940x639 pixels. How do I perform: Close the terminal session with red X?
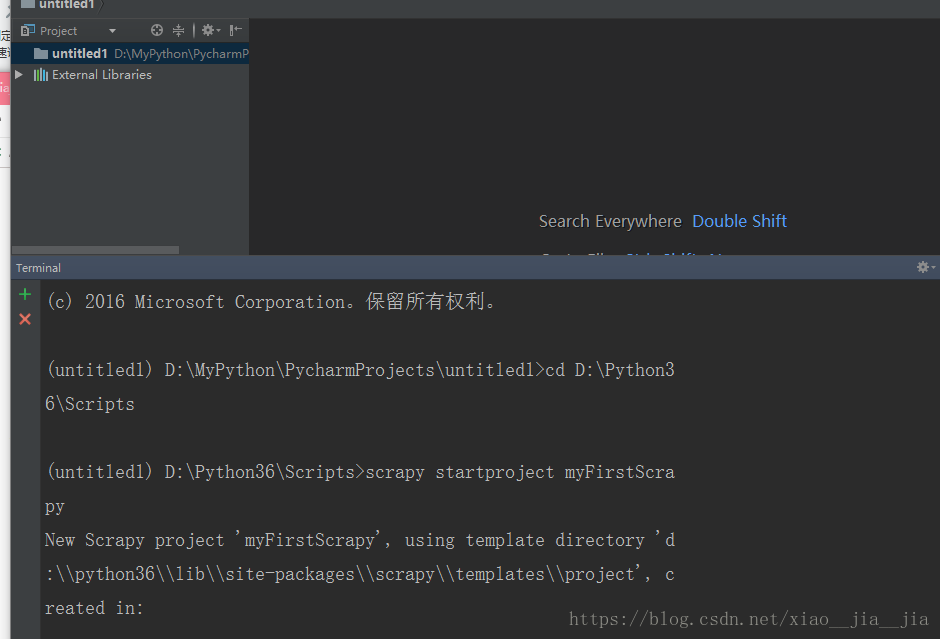[25, 319]
